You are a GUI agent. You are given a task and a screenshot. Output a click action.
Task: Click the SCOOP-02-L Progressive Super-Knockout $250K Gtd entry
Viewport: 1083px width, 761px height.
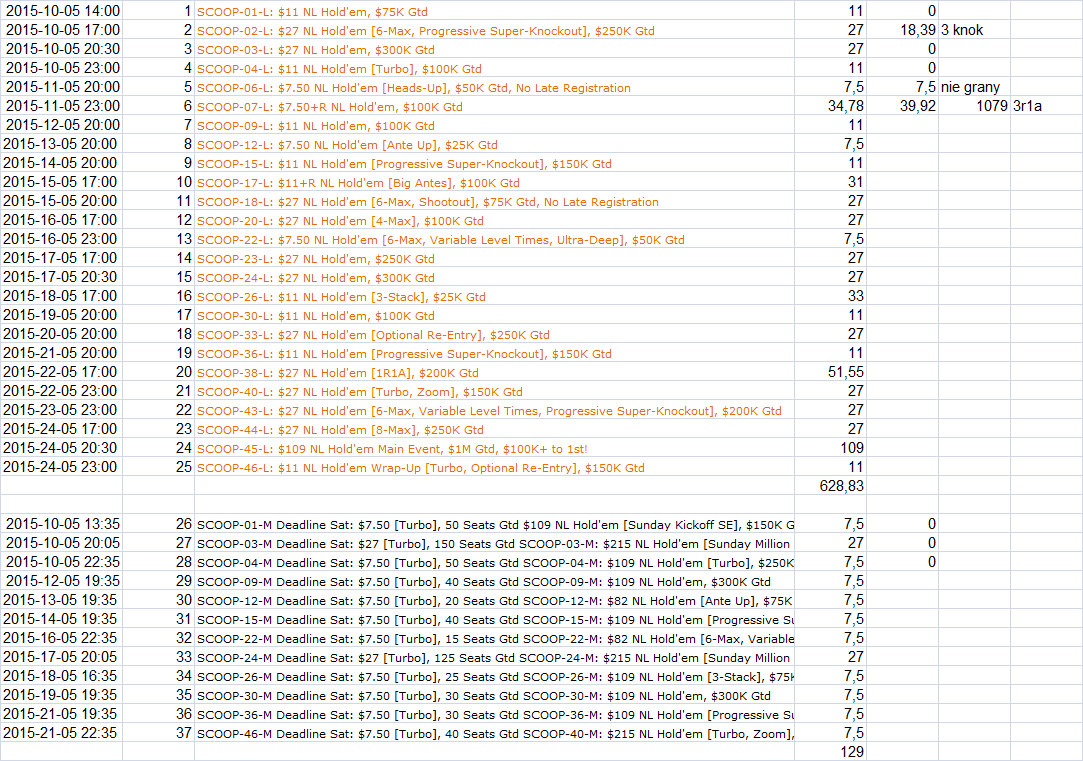click(x=494, y=30)
